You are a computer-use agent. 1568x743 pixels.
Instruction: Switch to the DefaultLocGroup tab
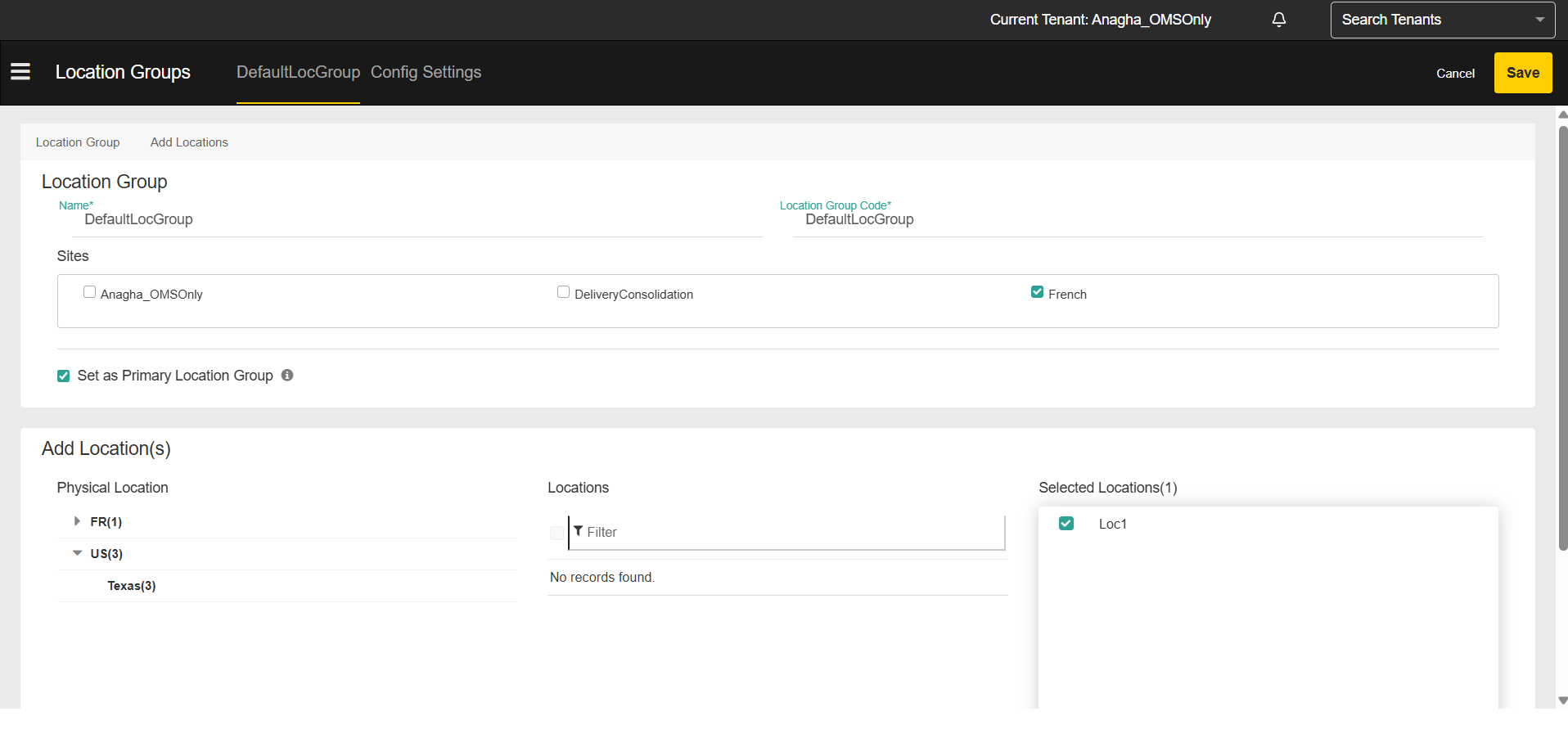point(298,72)
